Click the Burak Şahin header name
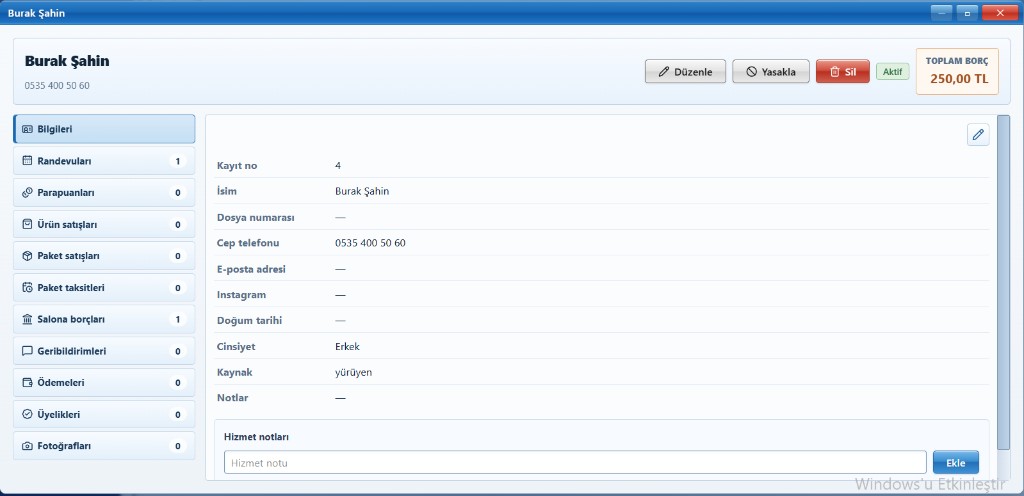 pyautogui.click(x=67, y=61)
